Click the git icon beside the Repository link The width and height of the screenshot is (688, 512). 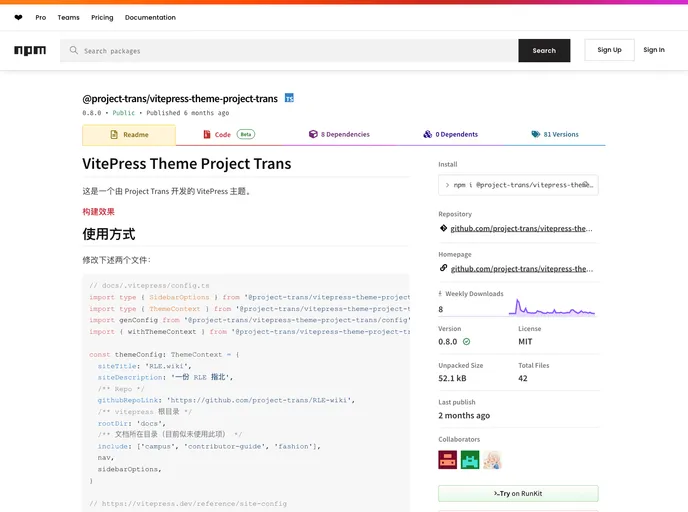443,228
